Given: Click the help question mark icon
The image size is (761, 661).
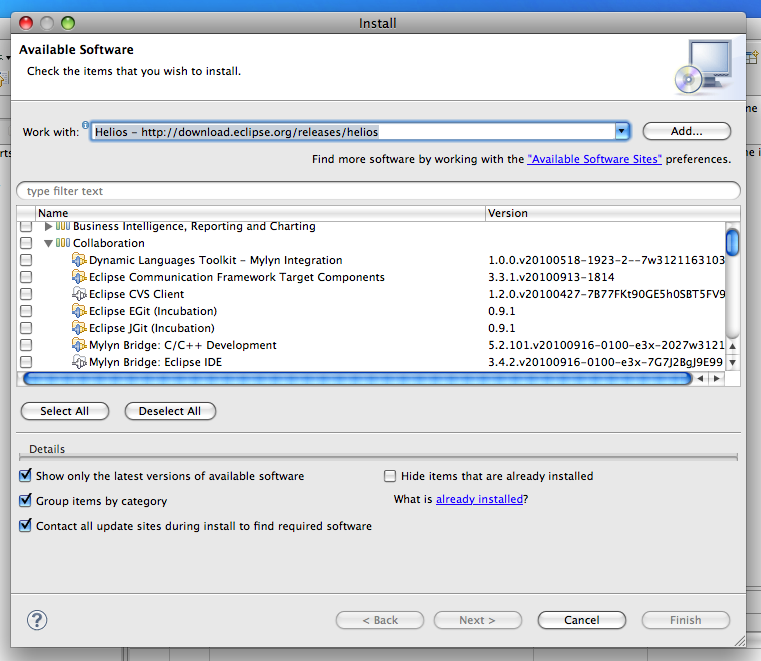Looking at the screenshot, I should tap(37, 620).
